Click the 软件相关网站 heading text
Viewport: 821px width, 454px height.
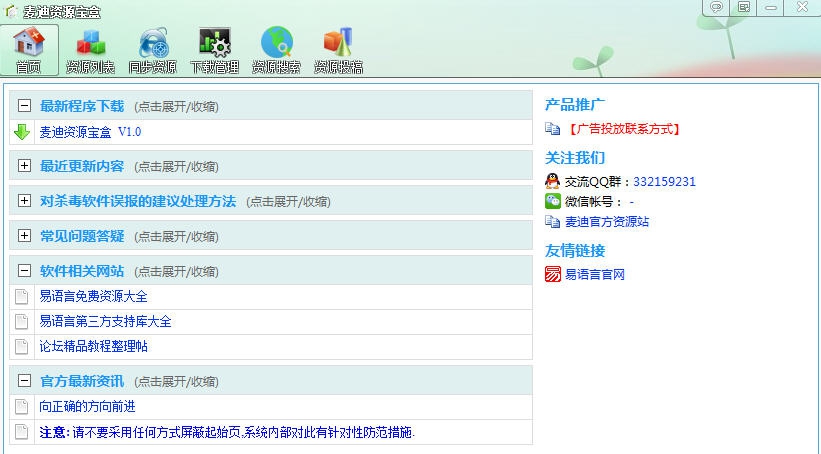[x=82, y=271]
